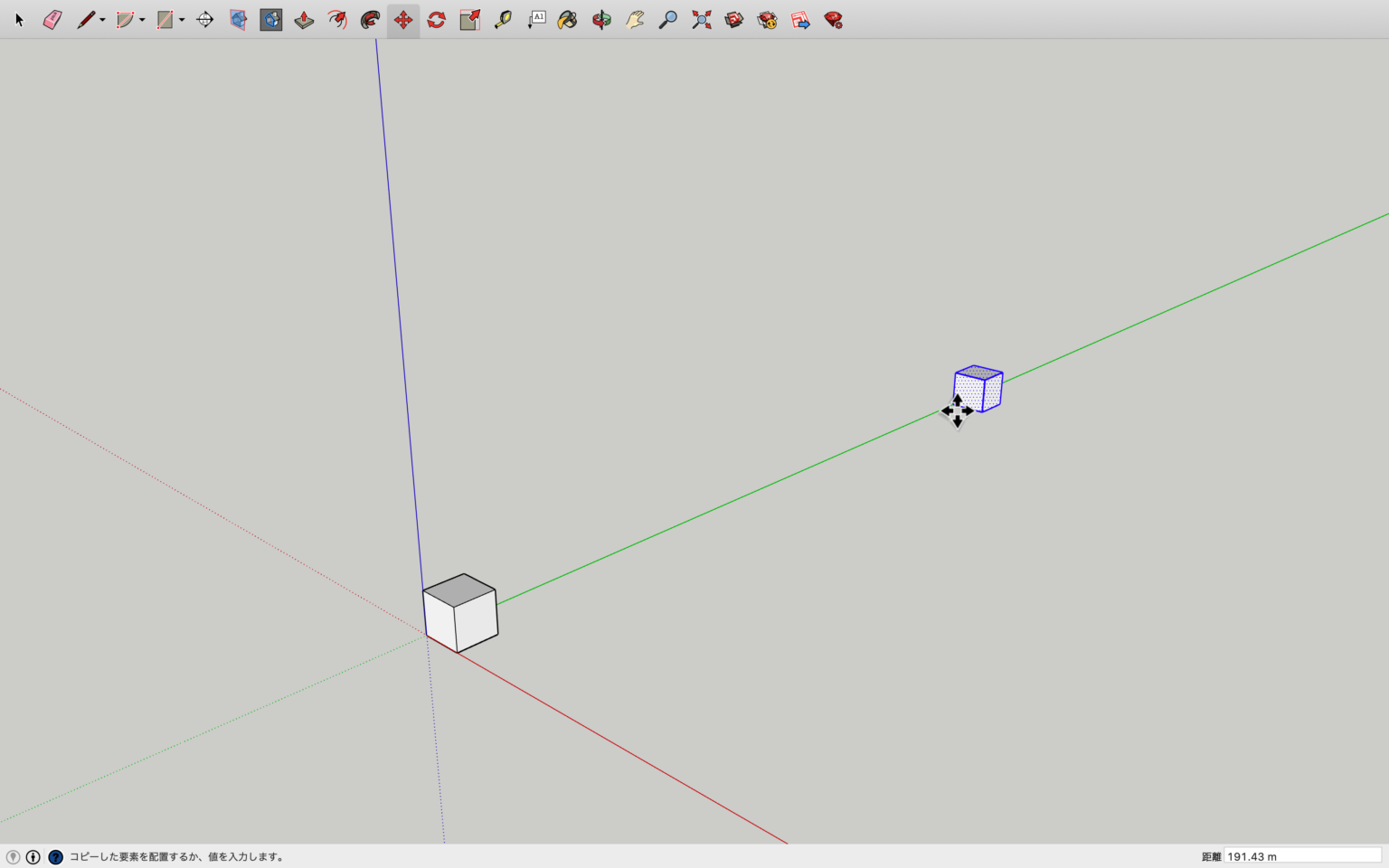Click the geolocation pin status icon
This screenshot has height=868, width=1389.
pyautogui.click(x=13, y=856)
